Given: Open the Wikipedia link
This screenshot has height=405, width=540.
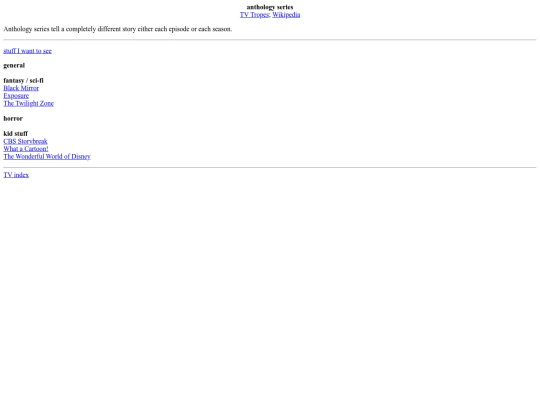Looking at the screenshot, I should pyautogui.click(x=286, y=15).
